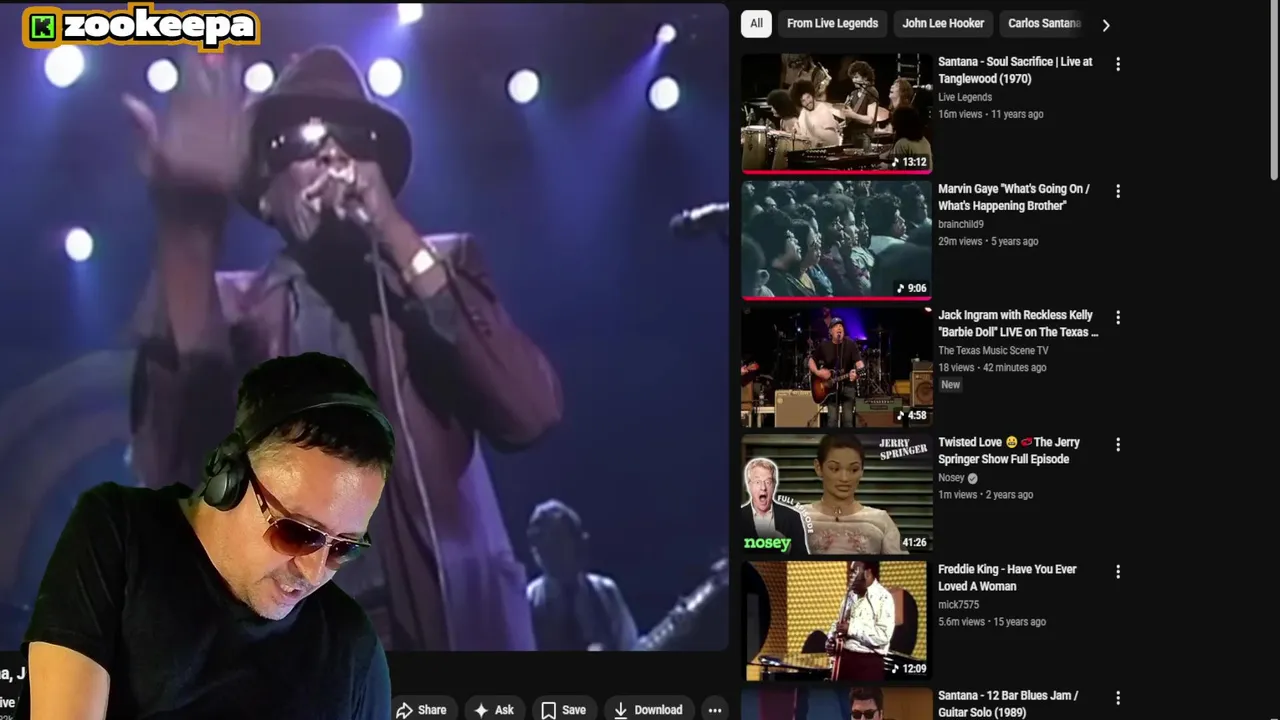The image size is (1280, 720).
Task: Open the options menu for Marvin Gaye video
Action: point(1118,191)
